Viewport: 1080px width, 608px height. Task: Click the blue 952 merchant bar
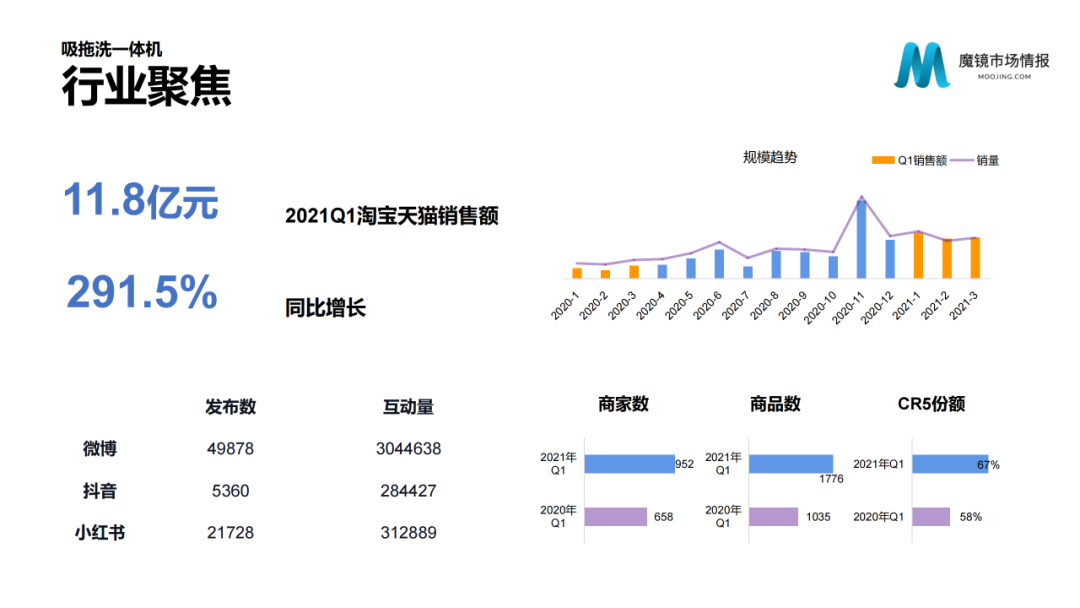click(x=630, y=464)
